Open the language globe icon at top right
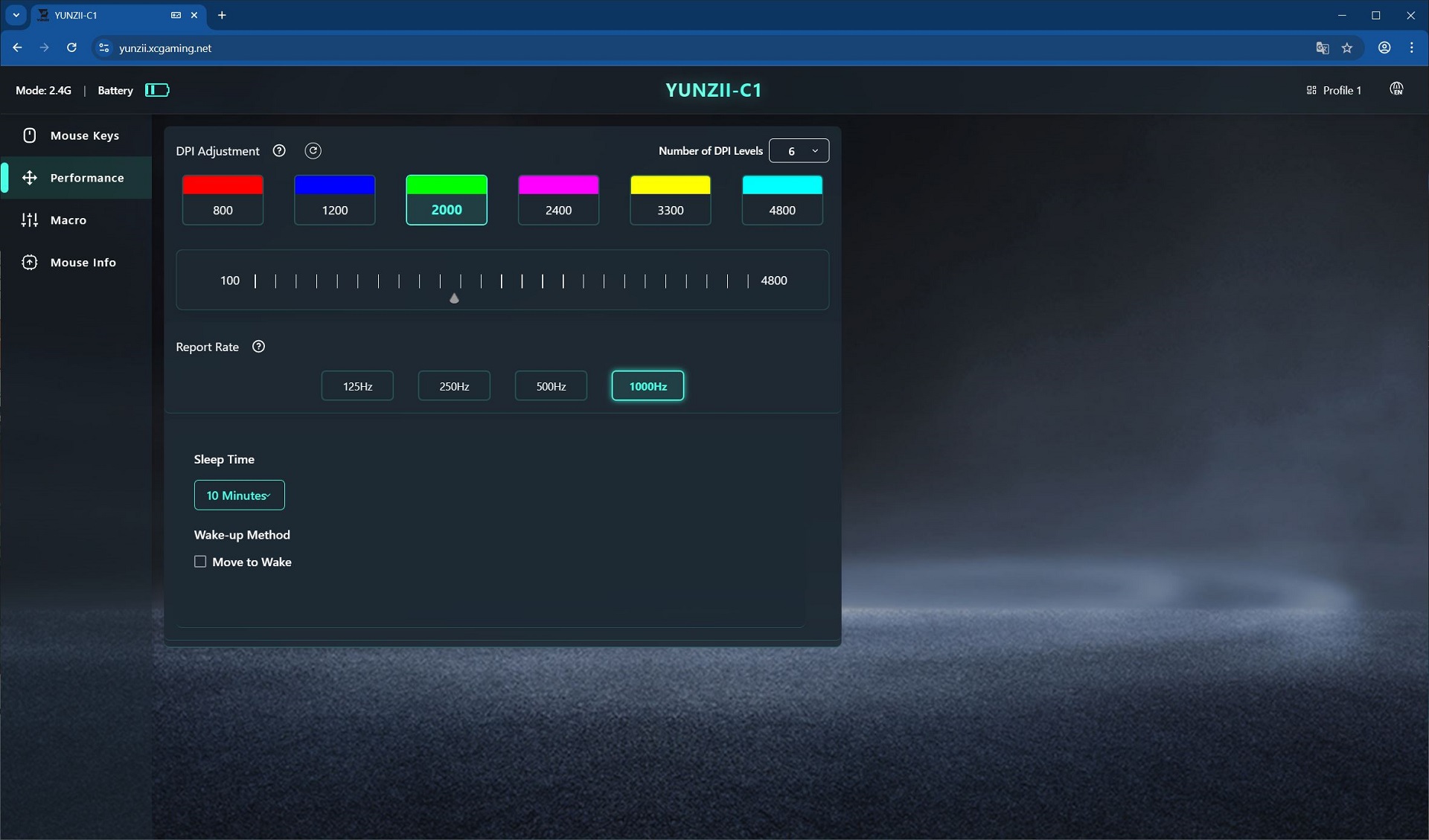Image resolution: width=1429 pixels, height=840 pixels. [1396, 89]
